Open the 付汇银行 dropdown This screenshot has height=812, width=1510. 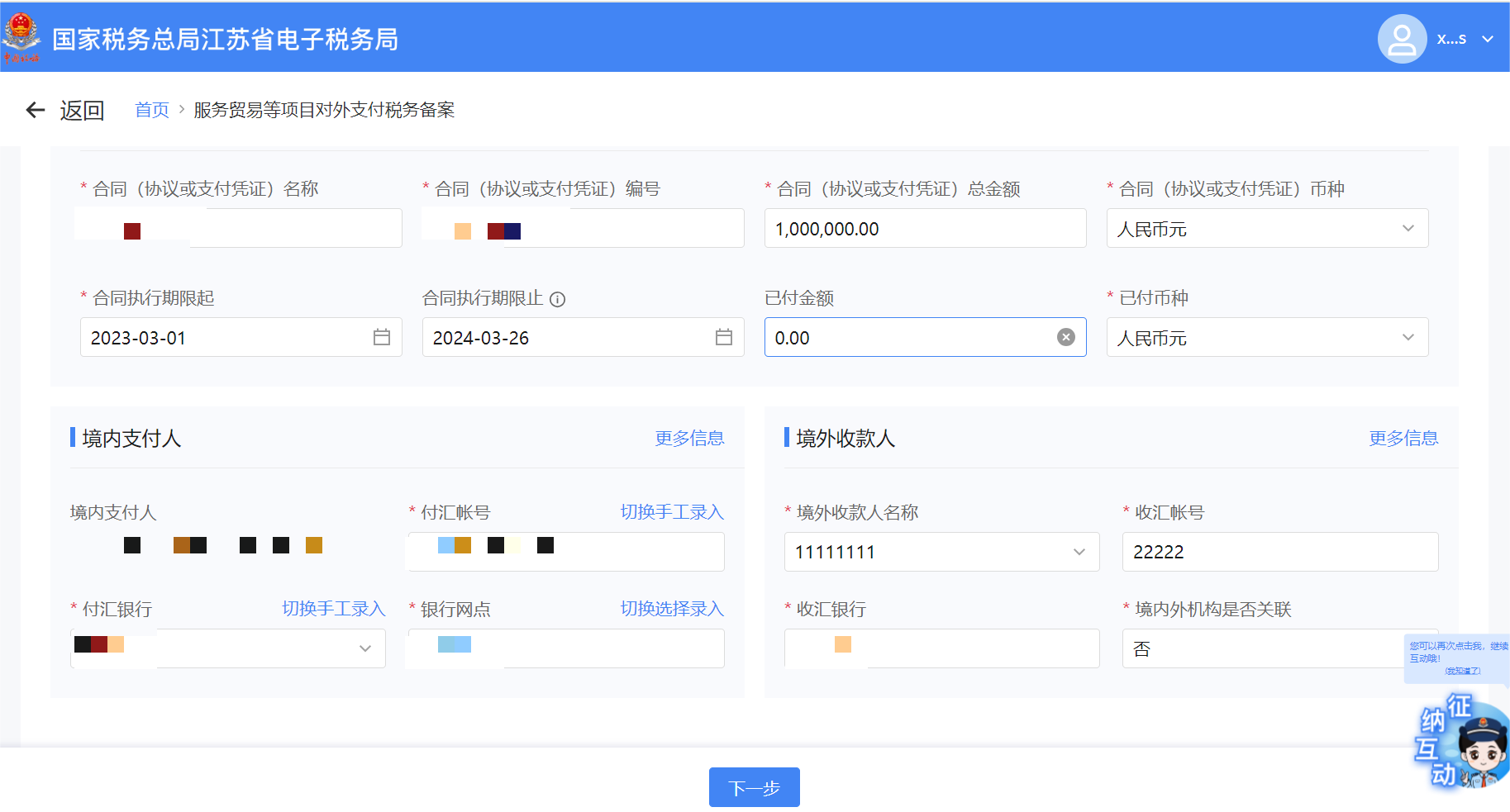click(364, 648)
